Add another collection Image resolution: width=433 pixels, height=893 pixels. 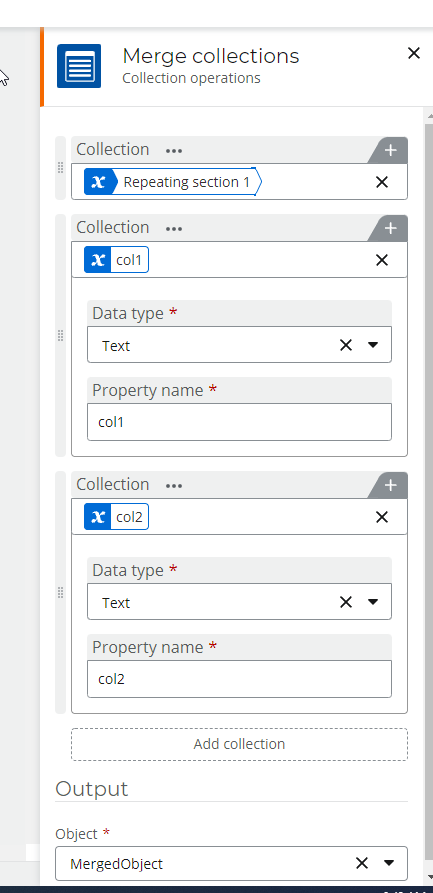[x=239, y=744]
